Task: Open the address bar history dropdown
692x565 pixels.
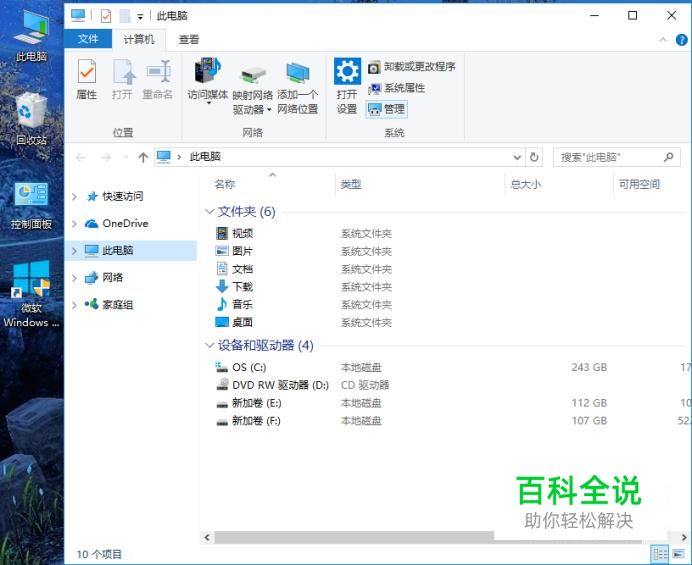Action: [517, 157]
